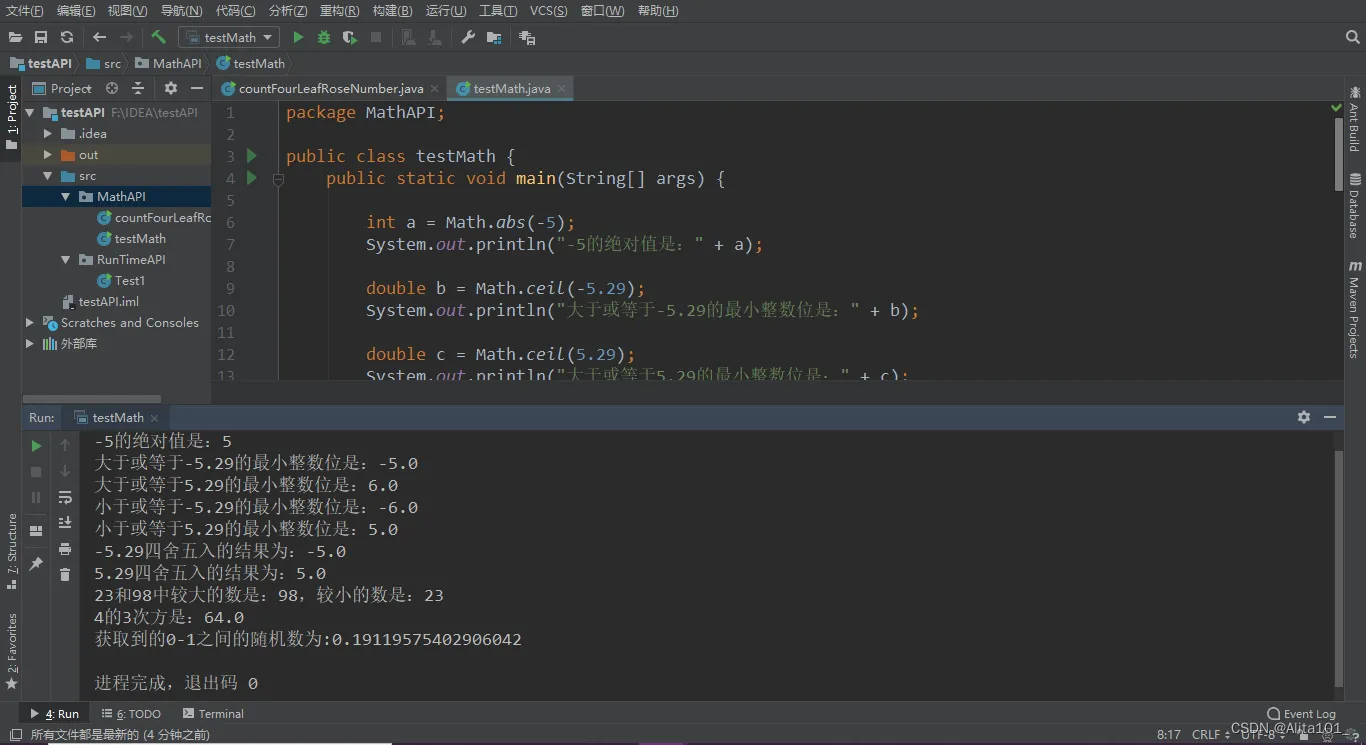Image resolution: width=1366 pixels, height=745 pixels.
Task: Run testMath with green toolbar play button
Action: click(298, 37)
